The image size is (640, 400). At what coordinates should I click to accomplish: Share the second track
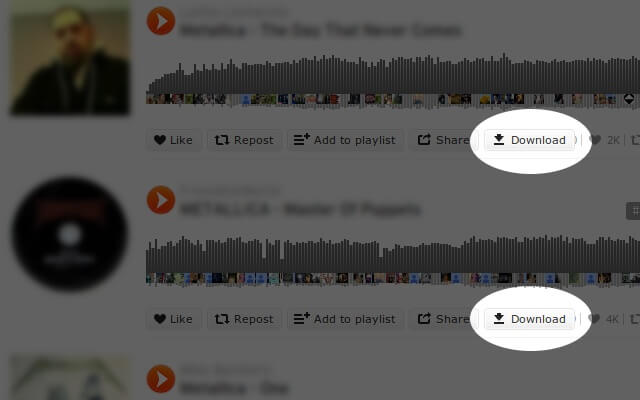coord(443,319)
